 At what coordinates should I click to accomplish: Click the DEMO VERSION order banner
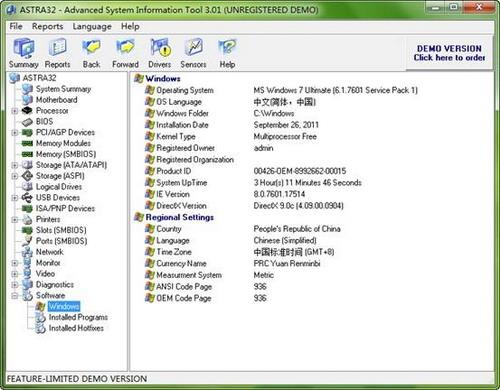[x=449, y=53]
